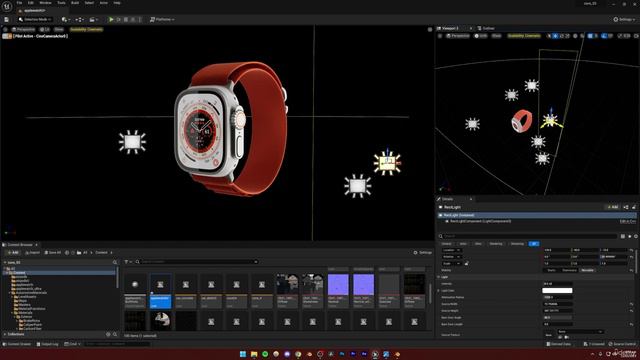Open the Source Texture None dropdown

coord(580,332)
